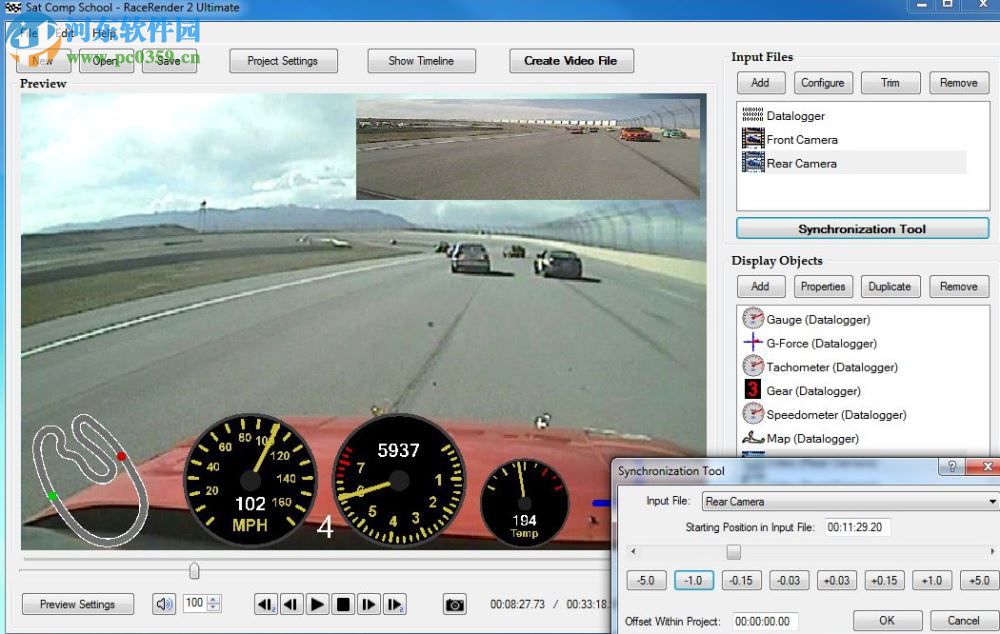1000x634 pixels.
Task: Click the track map overlay in preview
Action: tap(89, 480)
